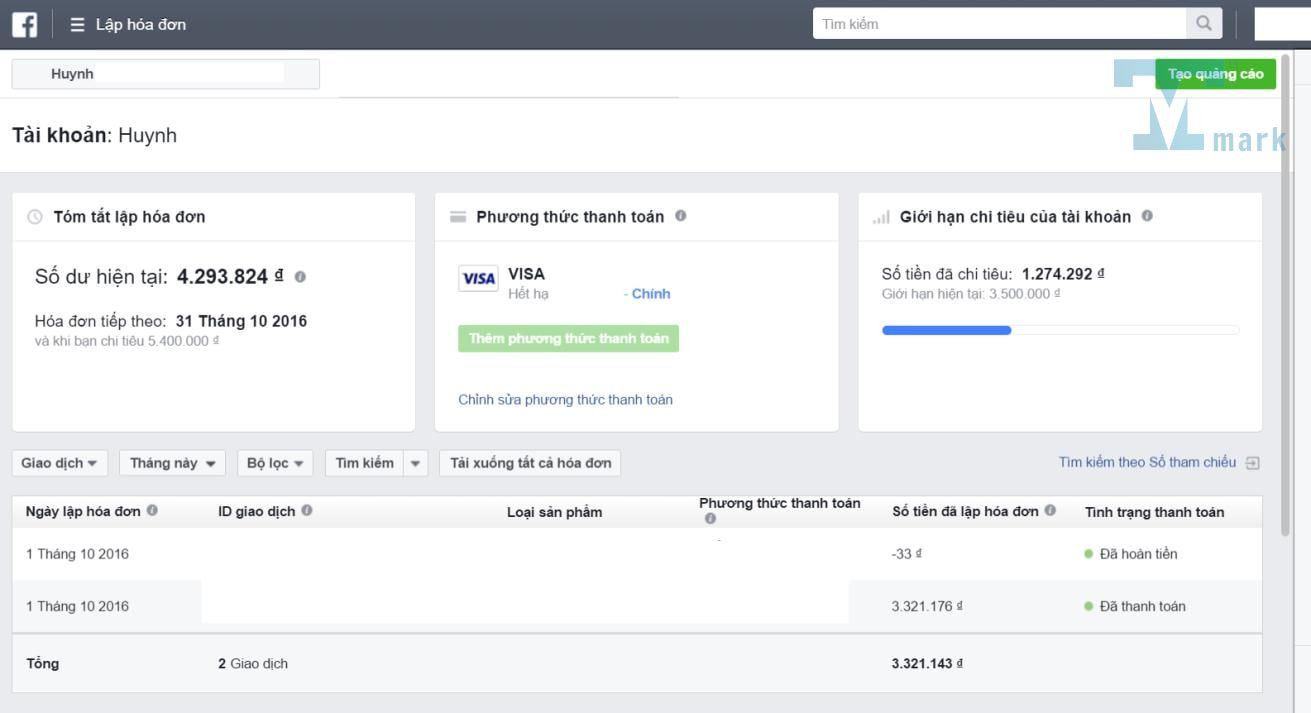Click info icon beside Phương thức thanh toán heading

pyautogui.click(x=680, y=216)
